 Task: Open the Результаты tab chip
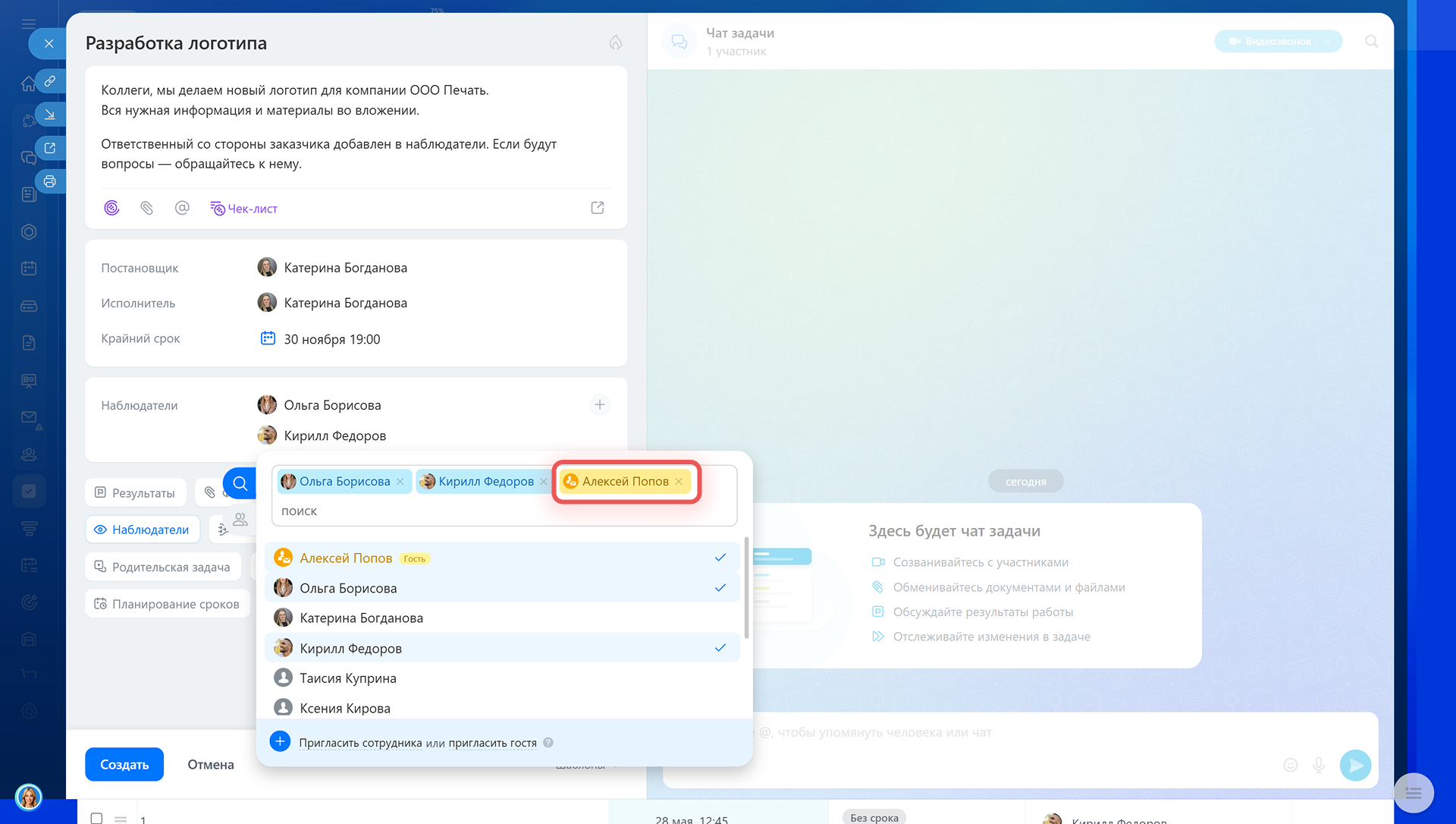[135, 493]
